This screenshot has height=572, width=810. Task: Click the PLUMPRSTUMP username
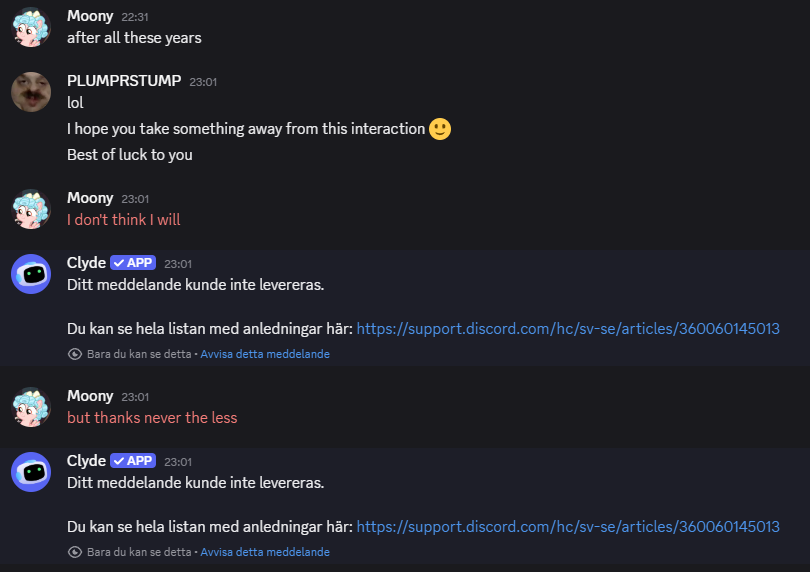pyautogui.click(x=124, y=81)
